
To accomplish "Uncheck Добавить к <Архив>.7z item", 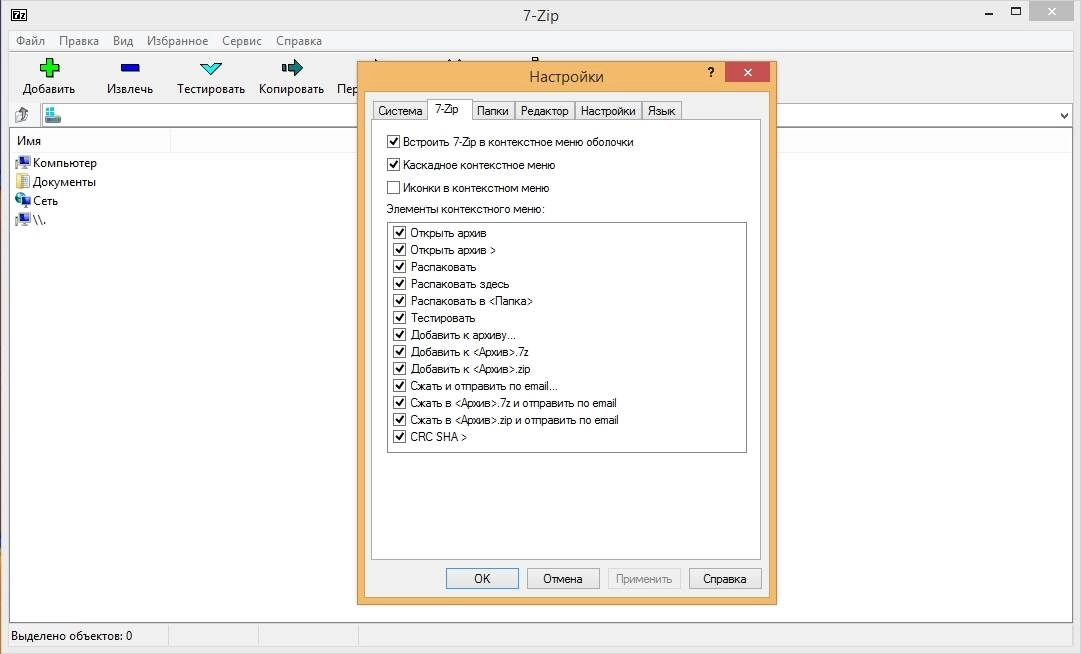I will (x=399, y=351).
